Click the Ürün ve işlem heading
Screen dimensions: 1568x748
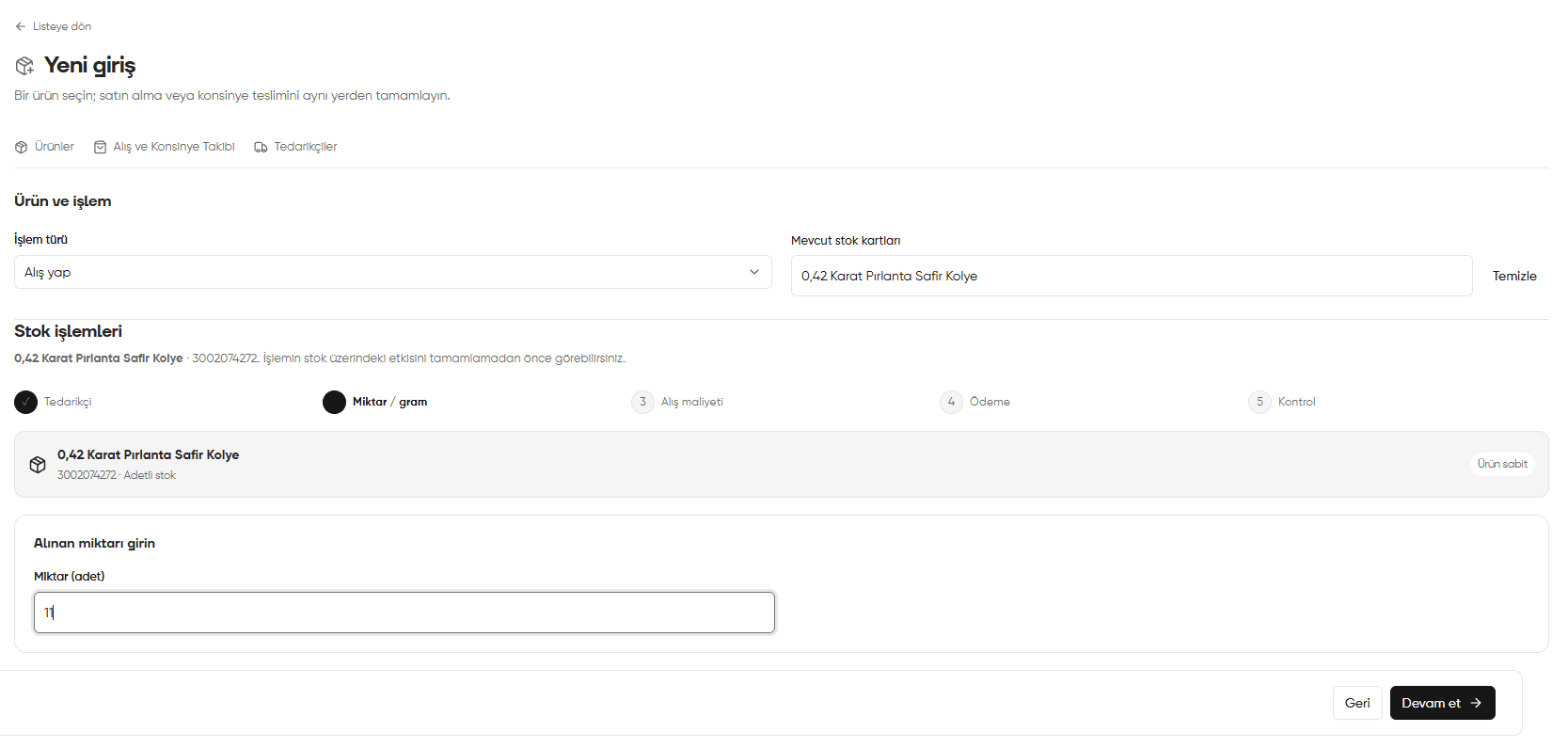tap(63, 201)
